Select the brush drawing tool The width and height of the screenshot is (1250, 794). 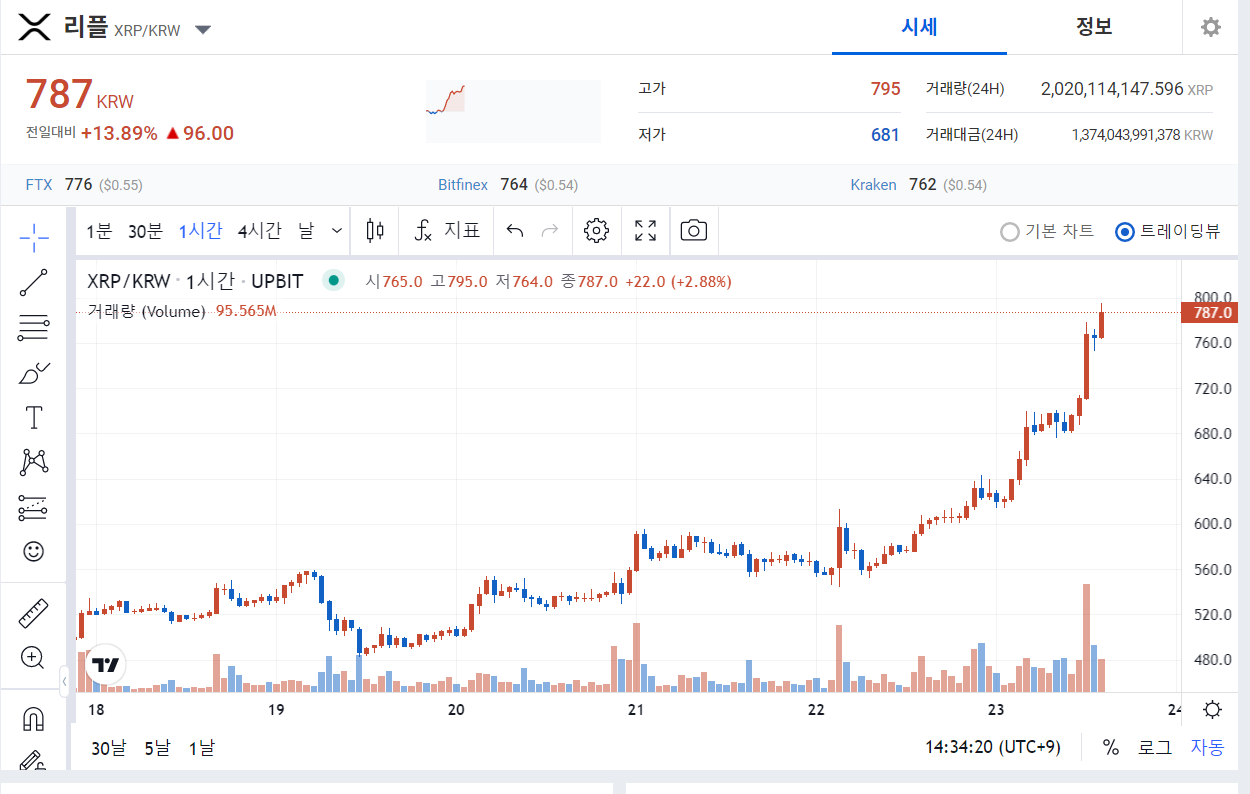(34, 373)
